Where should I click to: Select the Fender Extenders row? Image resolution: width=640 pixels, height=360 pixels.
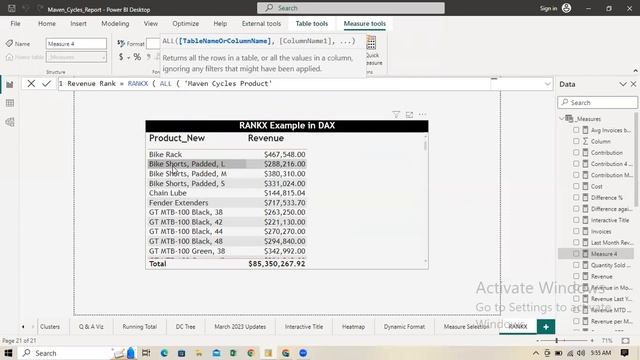tap(227, 203)
